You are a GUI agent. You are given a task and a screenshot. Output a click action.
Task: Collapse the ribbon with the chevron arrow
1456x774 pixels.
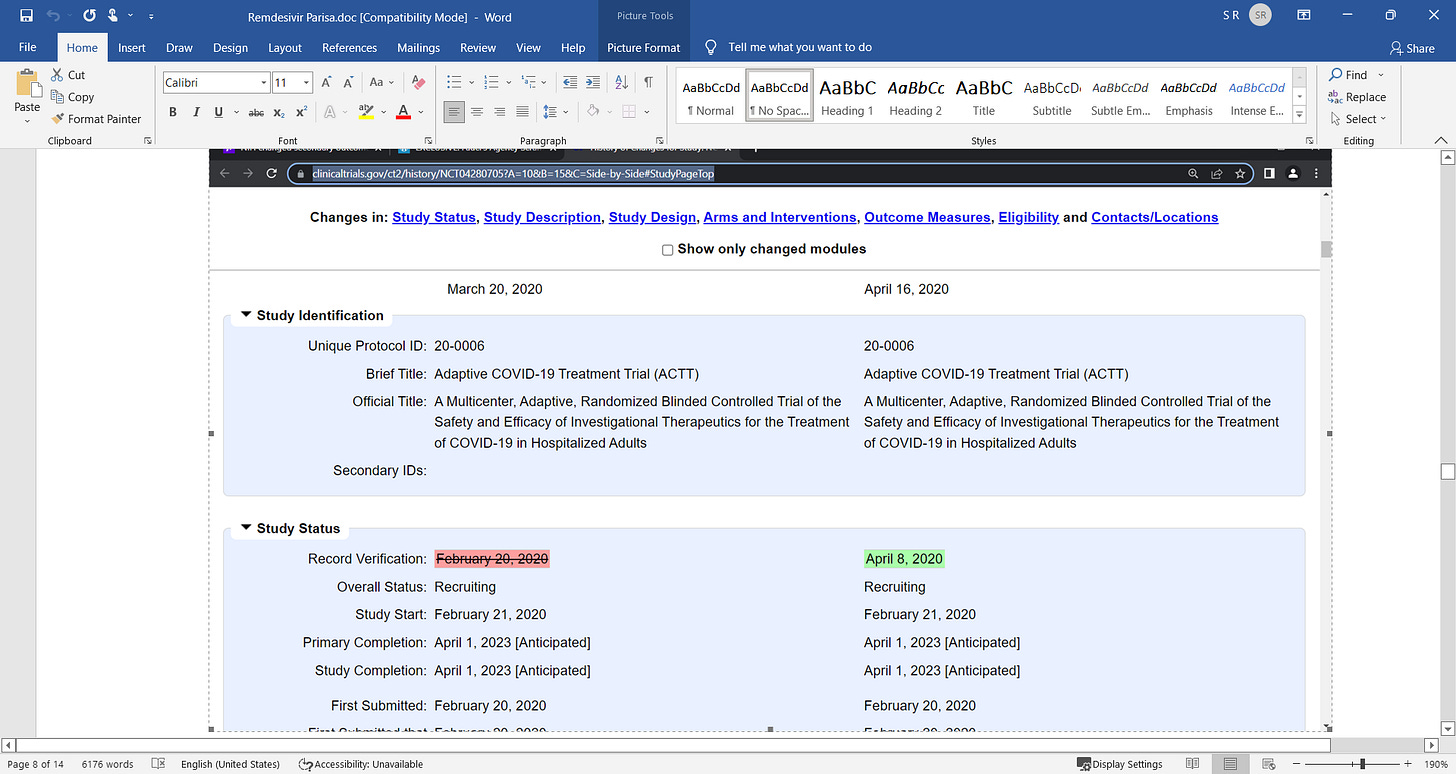tap(1440, 140)
